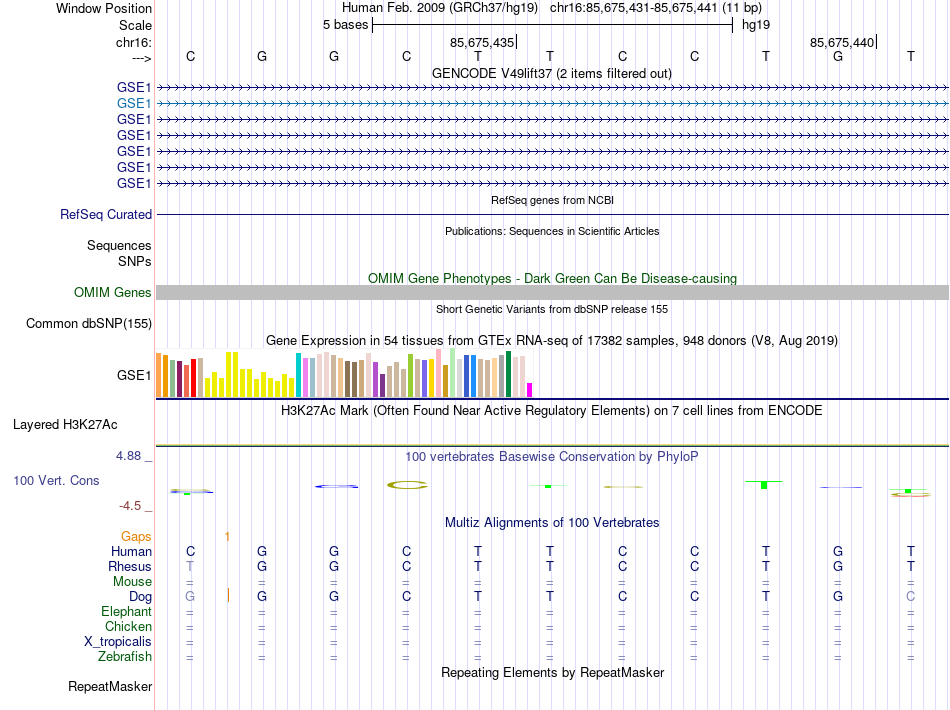
Task: Select the Human species row label
Action: [131, 551]
